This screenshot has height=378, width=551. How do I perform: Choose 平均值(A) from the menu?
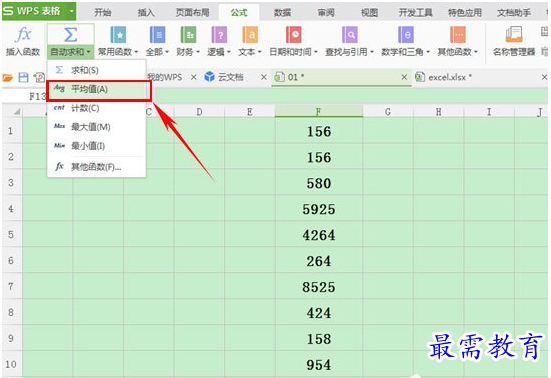(x=97, y=89)
